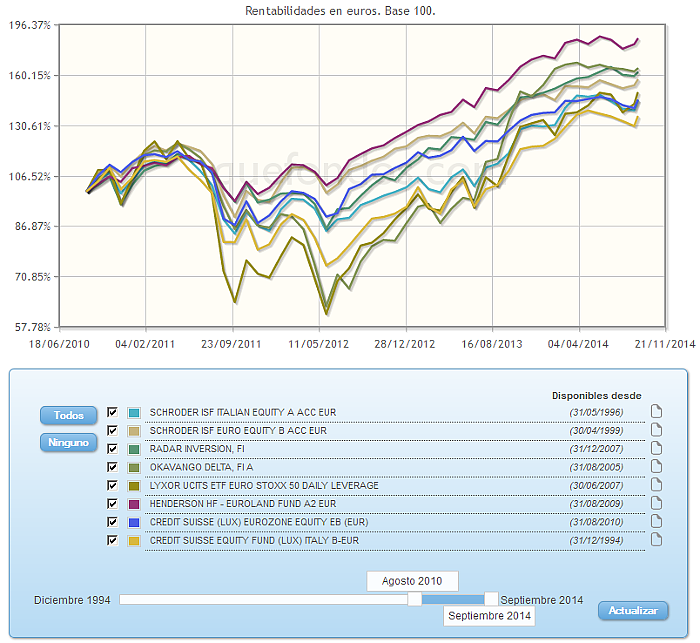Open document icon for Radar Inversion, FI

click(656, 448)
